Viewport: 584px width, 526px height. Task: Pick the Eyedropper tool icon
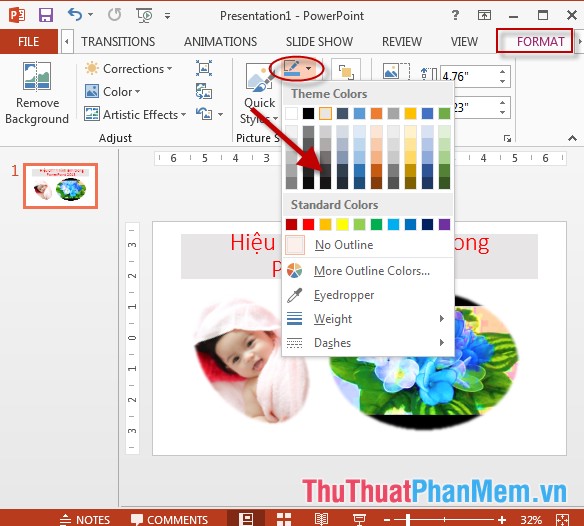coord(294,295)
